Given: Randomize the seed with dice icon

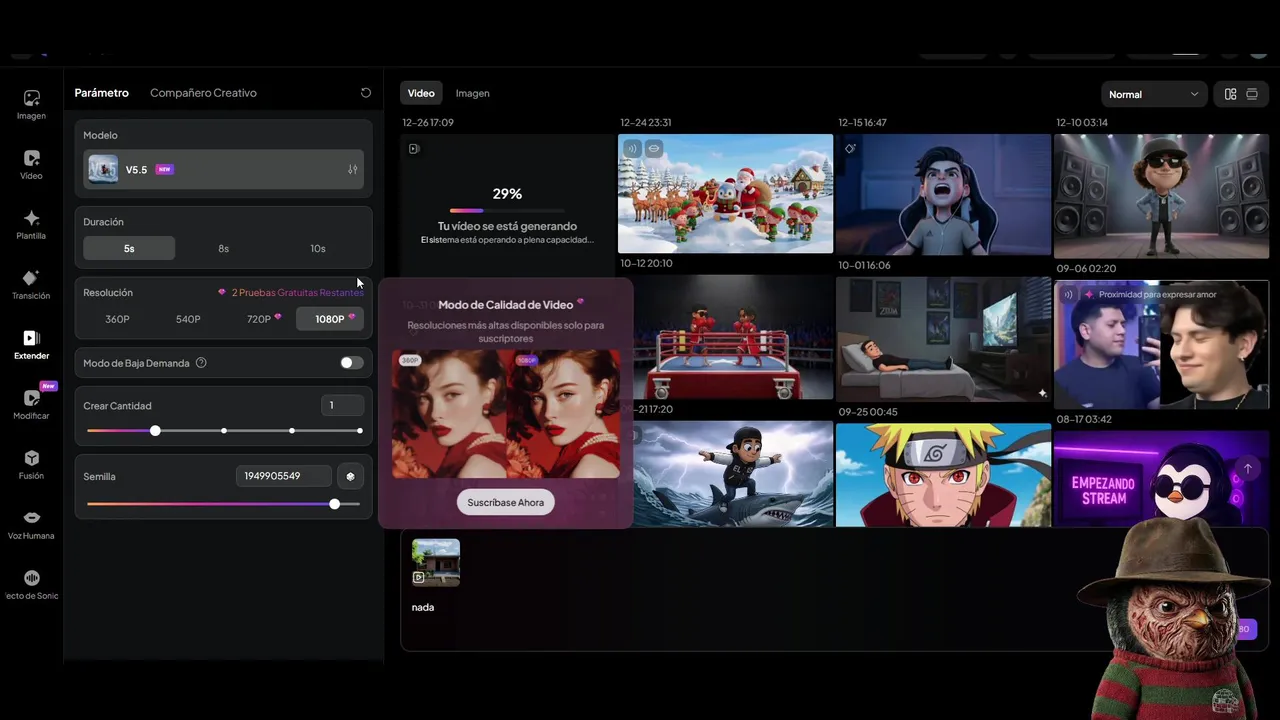Looking at the screenshot, I should (x=350, y=476).
